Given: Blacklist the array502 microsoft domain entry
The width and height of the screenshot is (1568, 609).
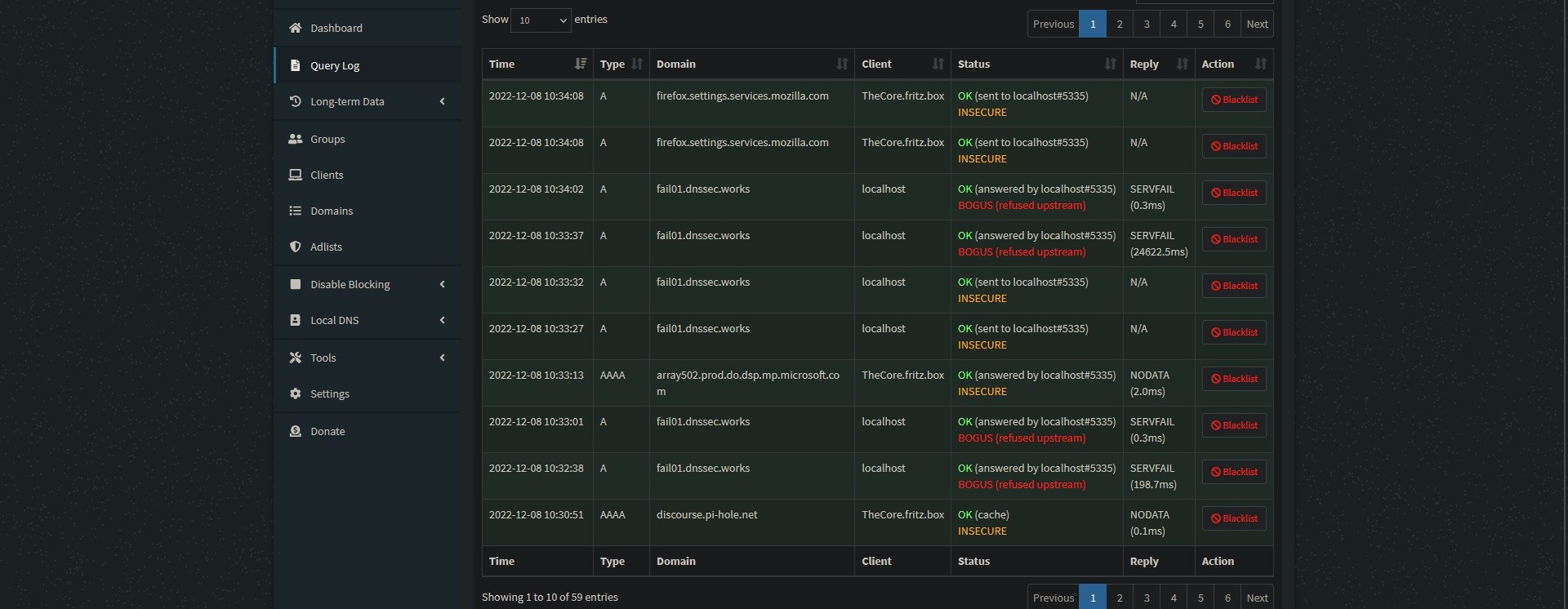Looking at the screenshot, I should click(1233, 379).
